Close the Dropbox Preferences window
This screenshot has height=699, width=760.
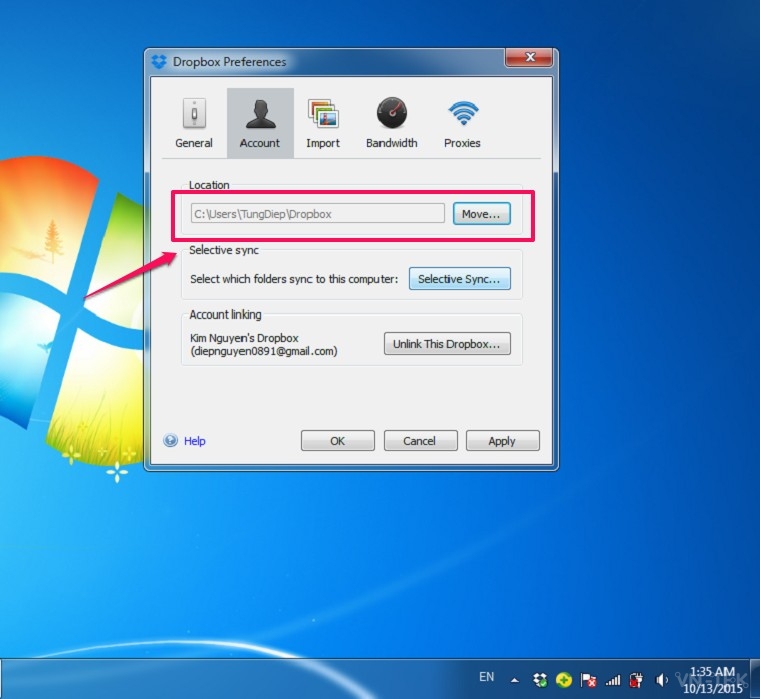(x=530, y=57)
